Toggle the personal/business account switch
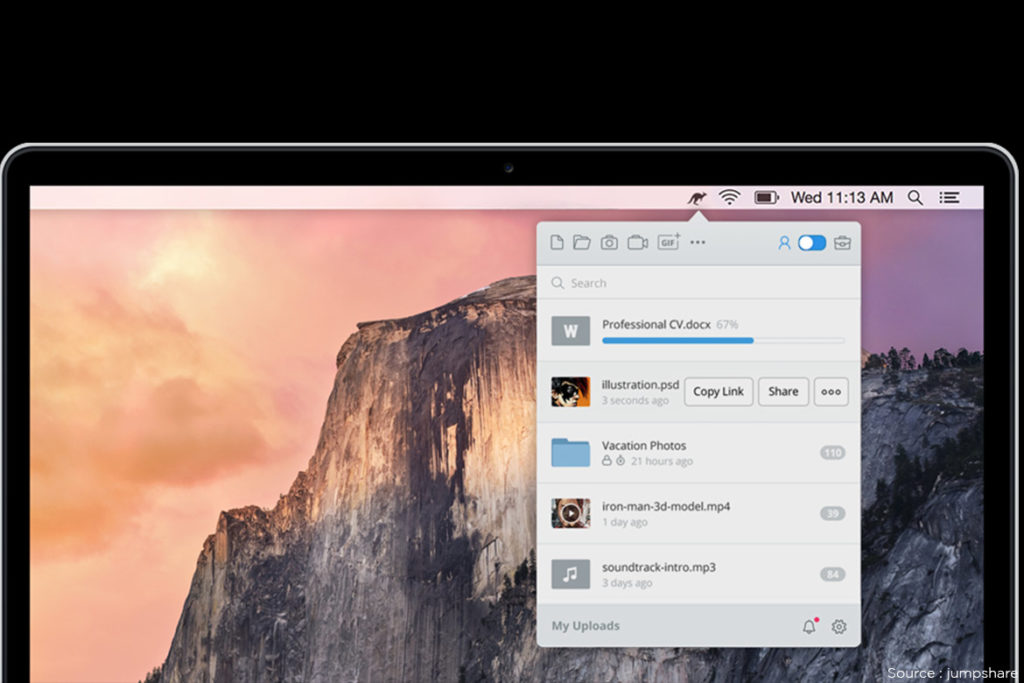This screenshot has width=1024, height=683. pyautogui.click(x=812, y=243)
